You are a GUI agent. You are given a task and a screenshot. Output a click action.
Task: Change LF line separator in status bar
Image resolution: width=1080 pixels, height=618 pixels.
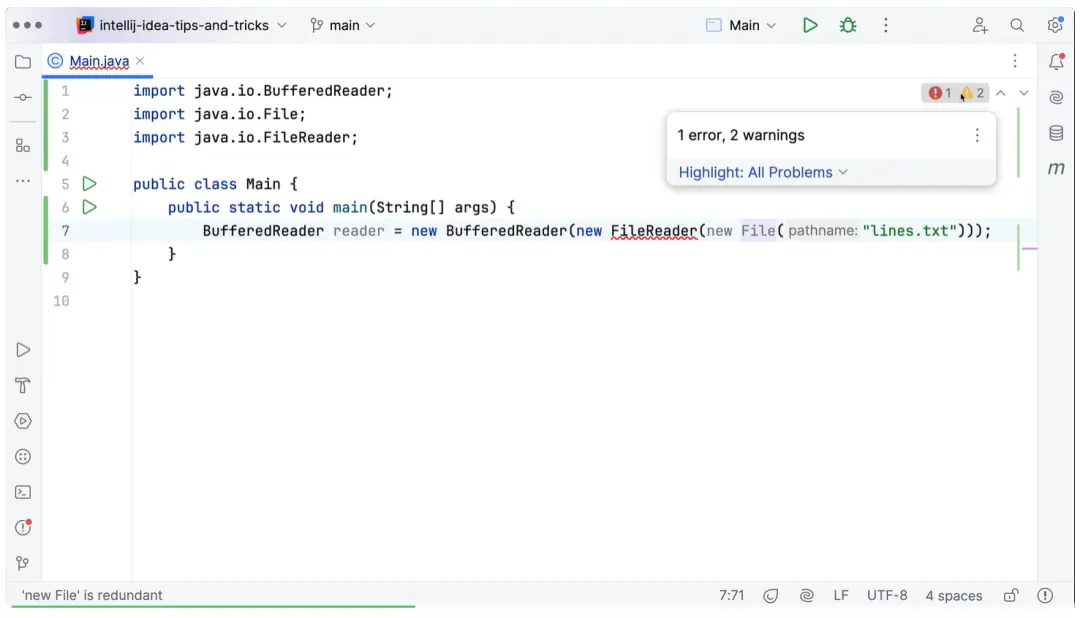[840, 596]
